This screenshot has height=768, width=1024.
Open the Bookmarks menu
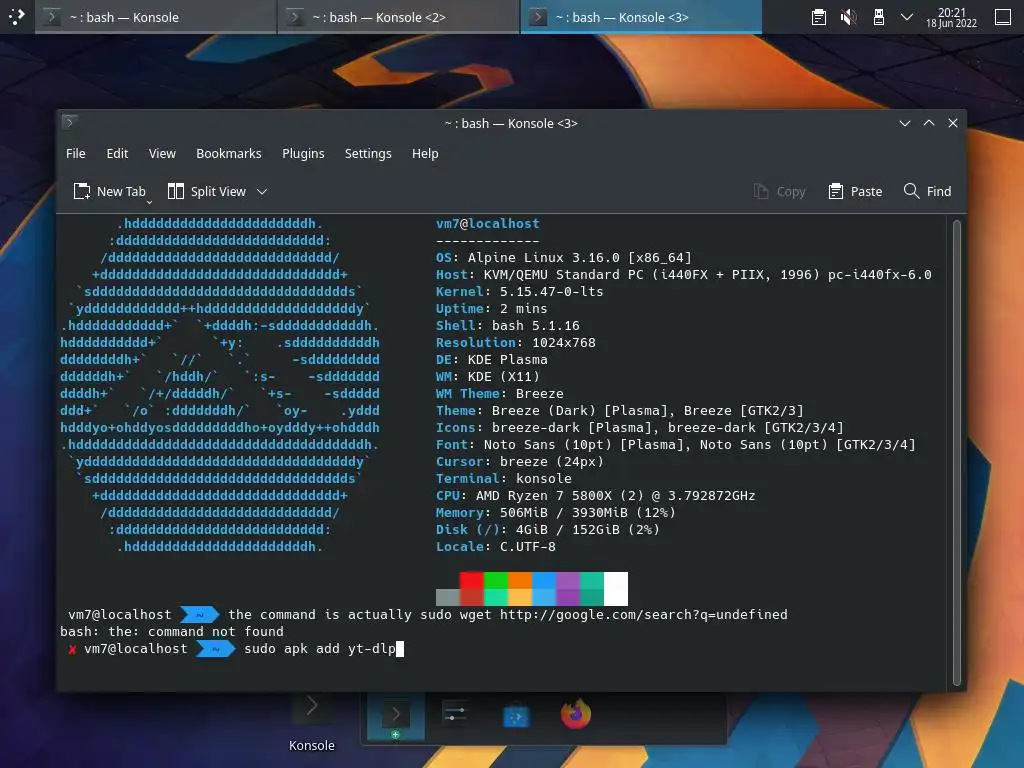point(229,153)
